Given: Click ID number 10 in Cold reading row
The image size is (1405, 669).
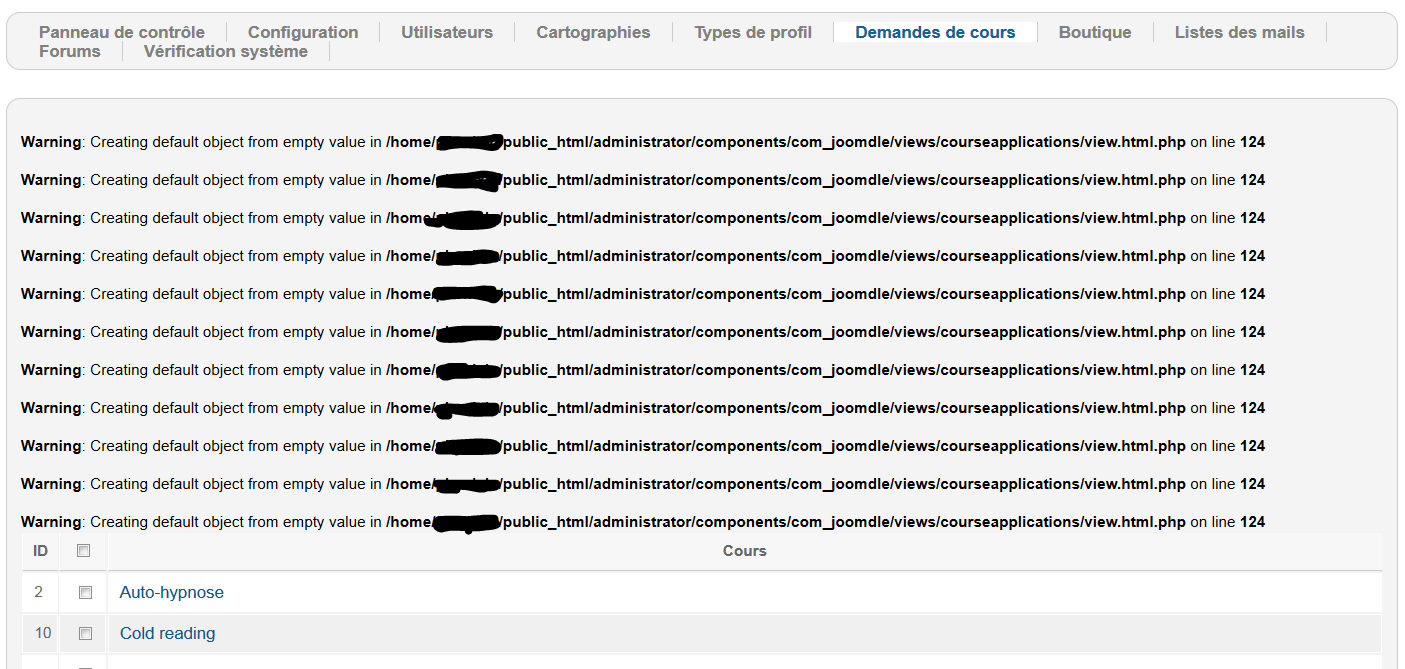Looking at the screenshot, I should click(42, 634).
